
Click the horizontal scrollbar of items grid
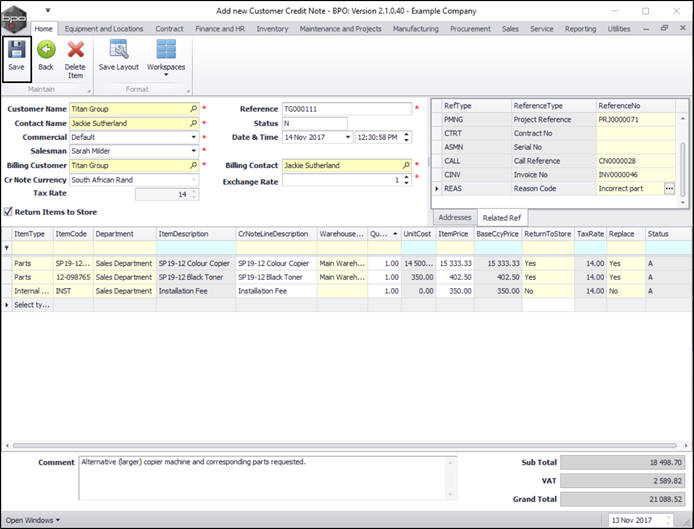(x=344, y=445)
